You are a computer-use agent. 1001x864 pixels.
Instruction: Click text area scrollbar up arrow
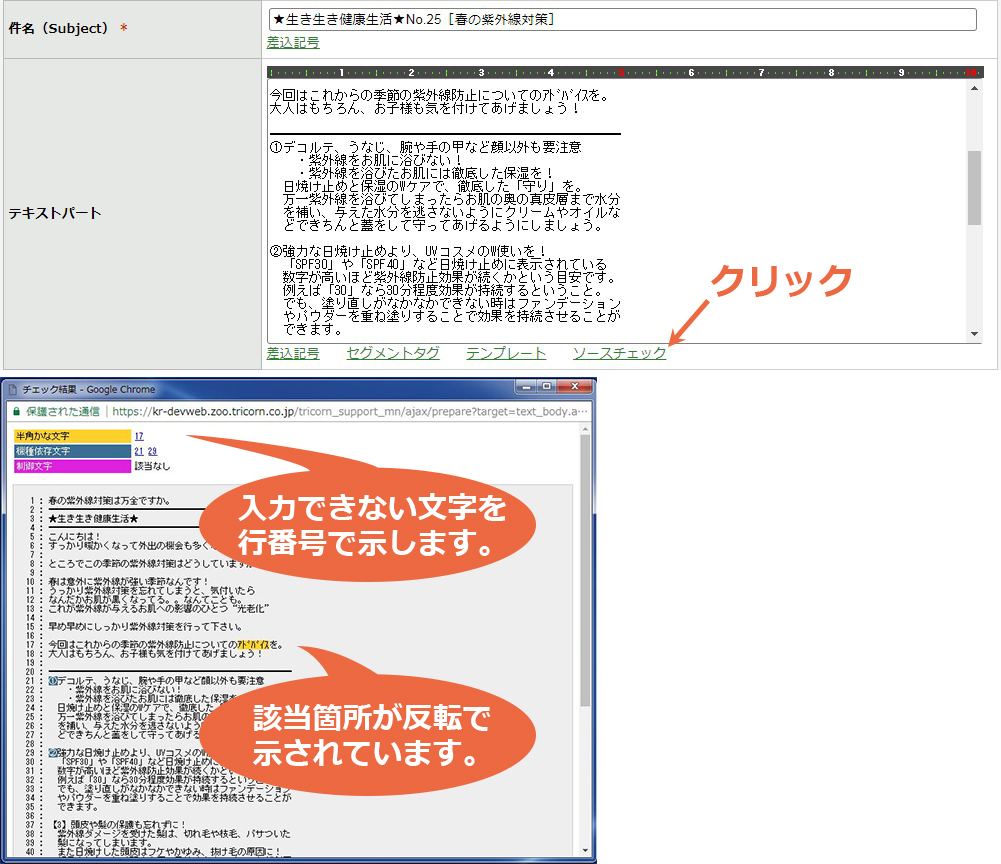(974, 89)
